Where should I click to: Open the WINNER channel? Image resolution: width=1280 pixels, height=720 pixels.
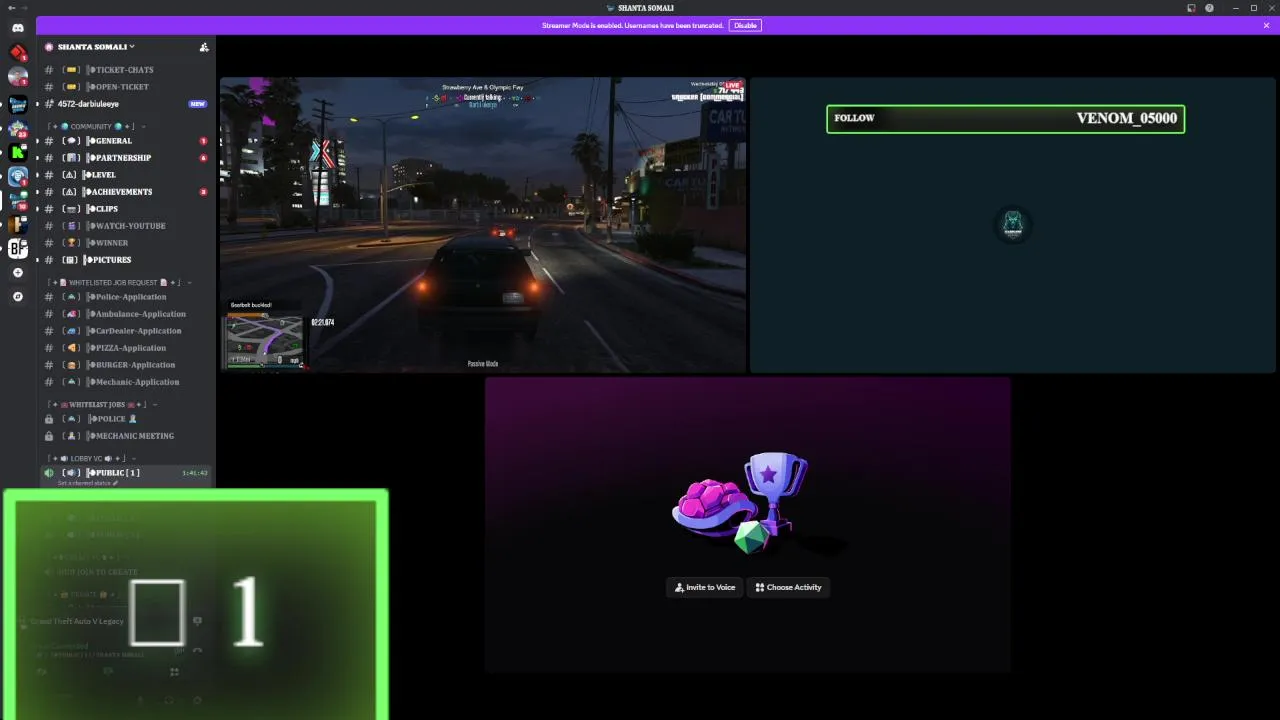pyautogui.click(x=126, y=243)
